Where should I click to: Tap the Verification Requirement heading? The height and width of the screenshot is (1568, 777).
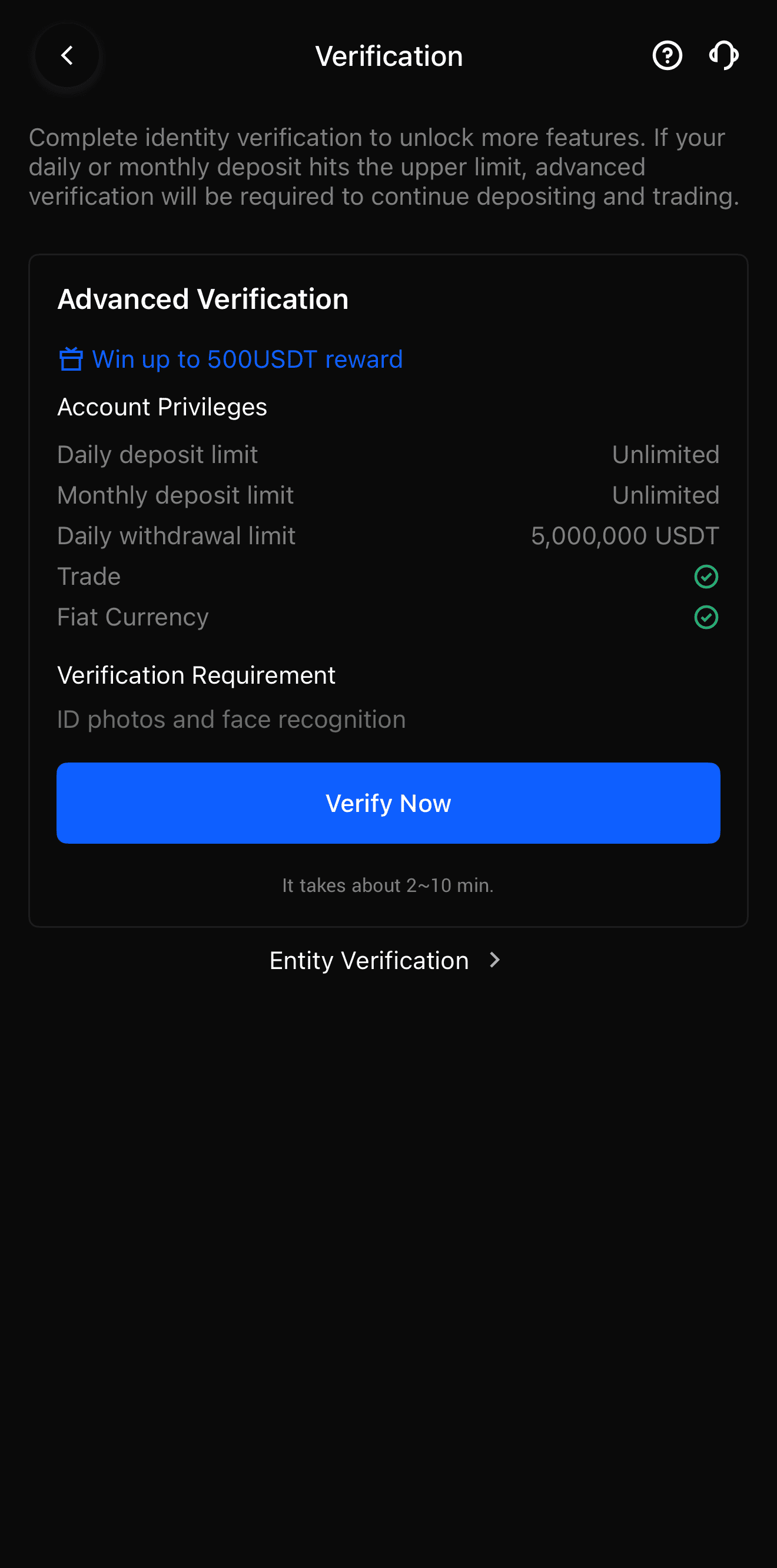click(196, 675)
